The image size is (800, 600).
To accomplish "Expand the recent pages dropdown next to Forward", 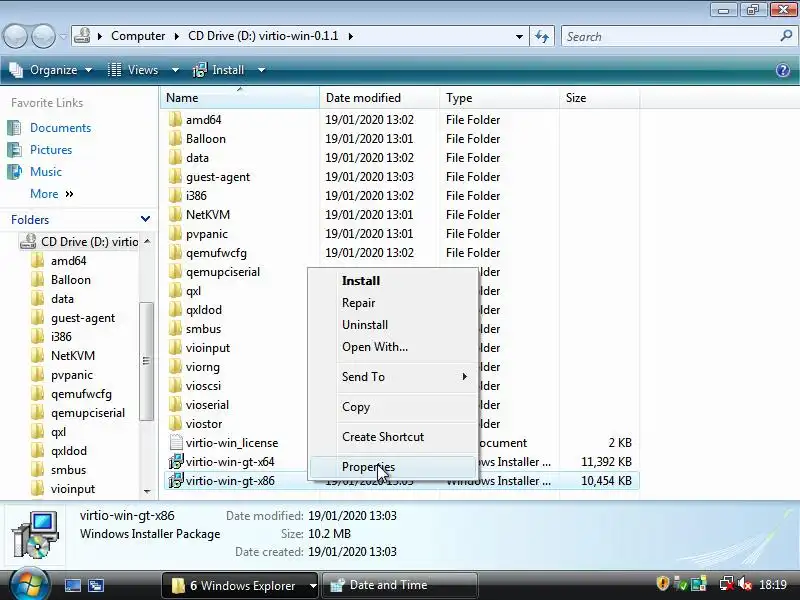I will point(63,36).
